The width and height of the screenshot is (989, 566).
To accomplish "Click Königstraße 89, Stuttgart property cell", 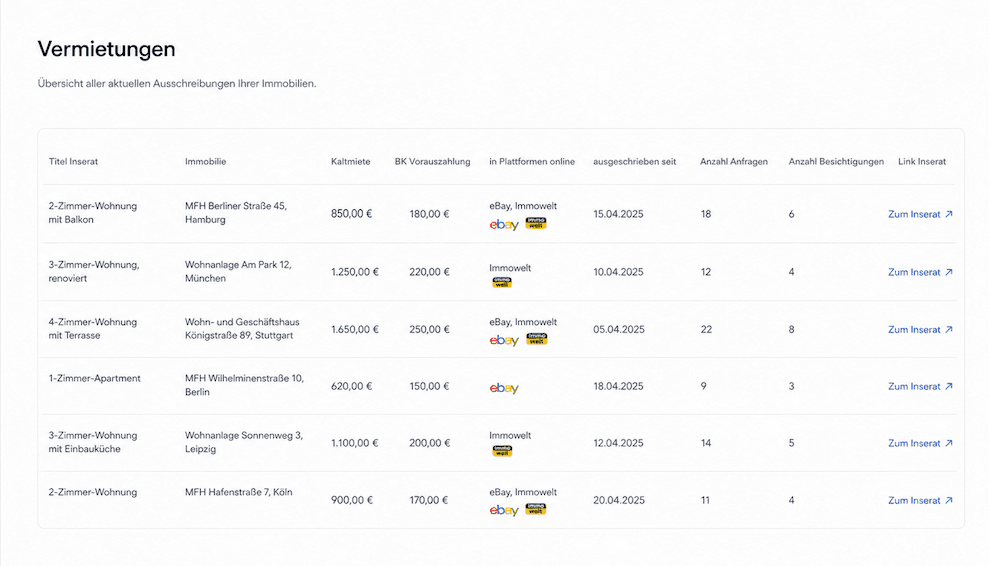I will (x=242, y=329).
